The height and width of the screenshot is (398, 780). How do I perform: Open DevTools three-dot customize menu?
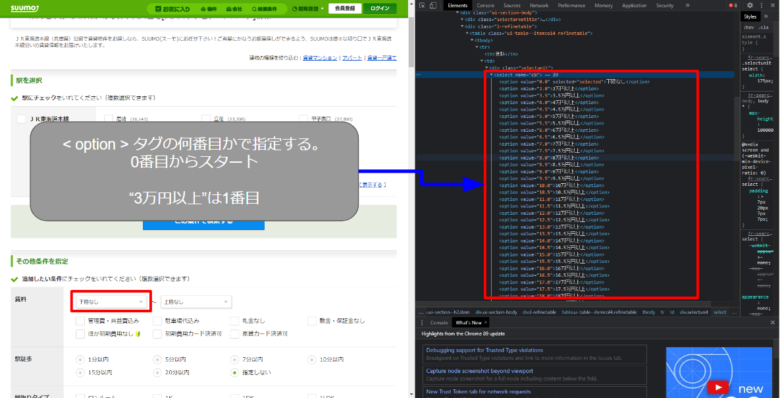tap(761, 5)
